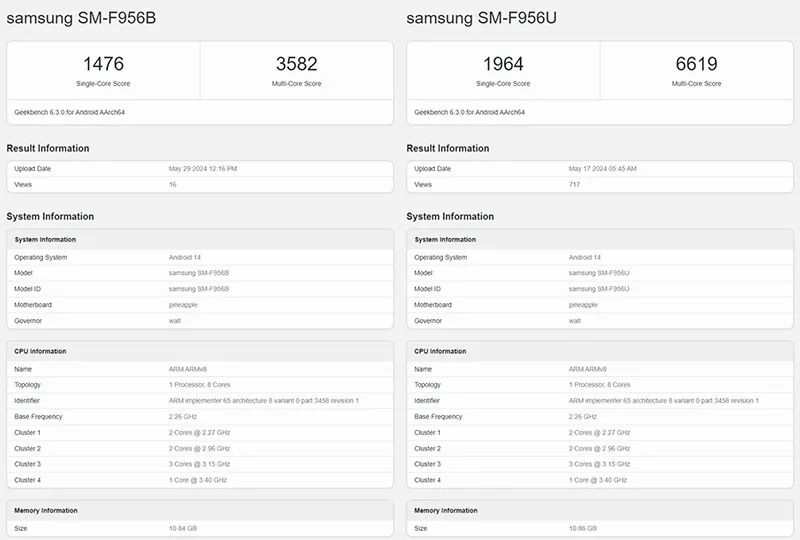This screenshot has height=540, width=800.
Task: Click the 2.26 GHz base frequency for SM-F956B
Action: [183, 416]
